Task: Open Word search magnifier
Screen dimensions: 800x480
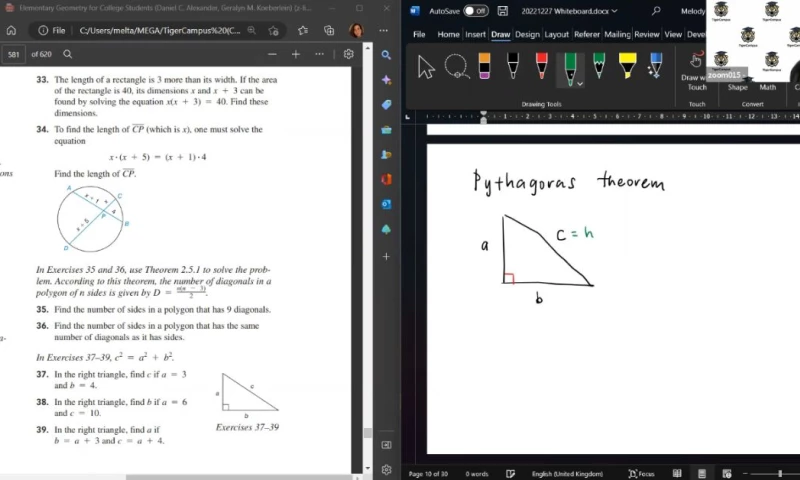Action: (x=656, y=11)
